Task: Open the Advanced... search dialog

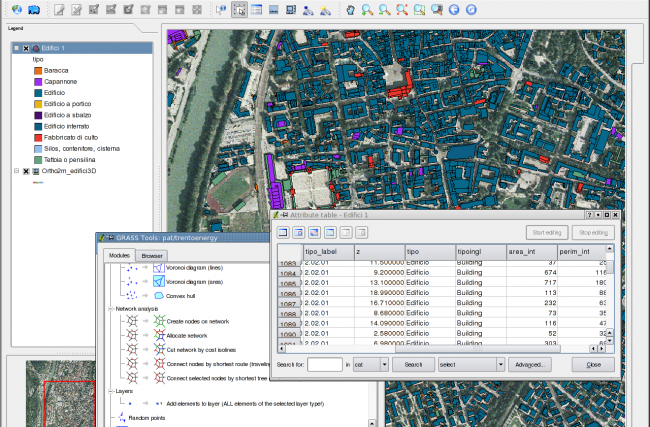Action: (529, 364)
